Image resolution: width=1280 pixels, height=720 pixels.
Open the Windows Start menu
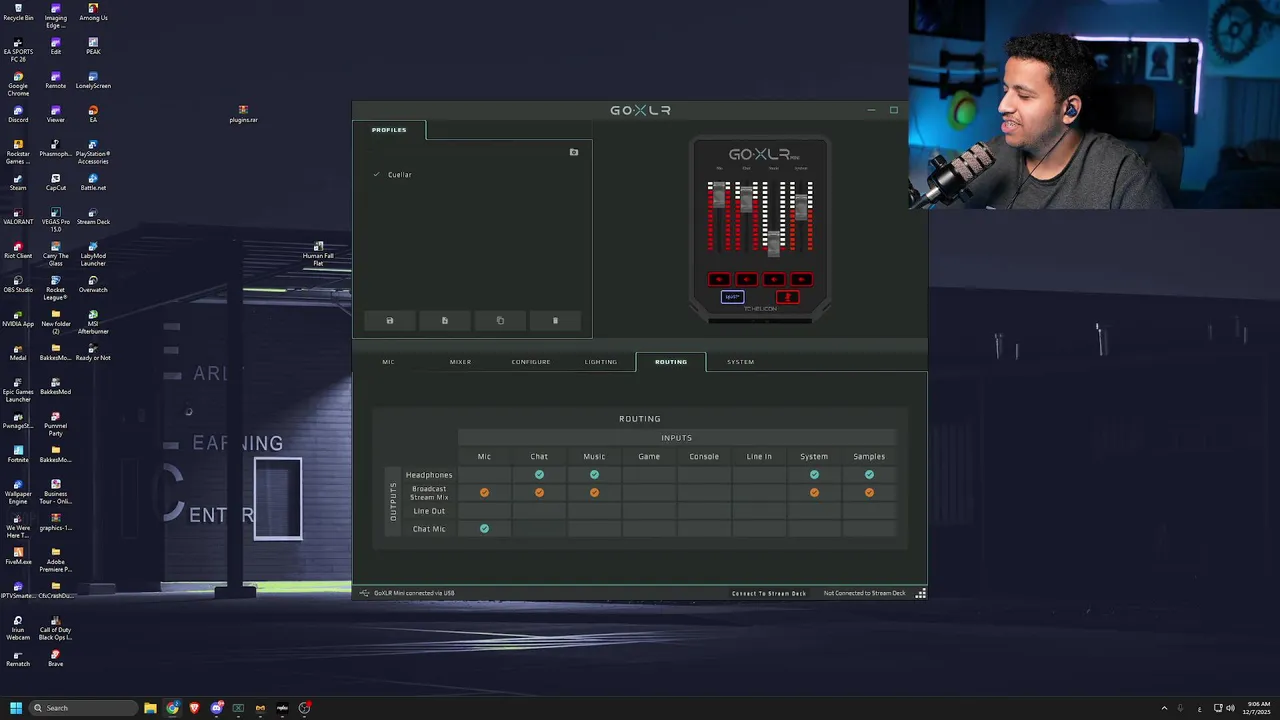(x=16, y=708)
